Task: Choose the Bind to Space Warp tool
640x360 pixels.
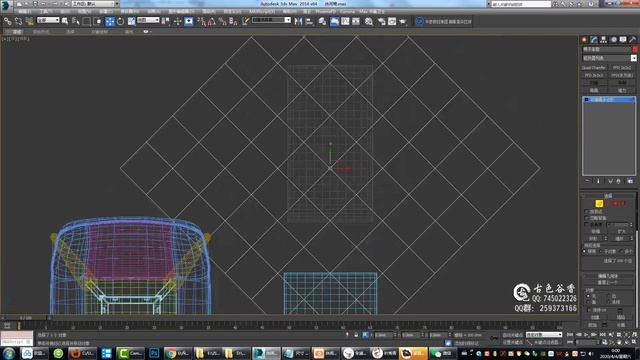Action: 29,21
